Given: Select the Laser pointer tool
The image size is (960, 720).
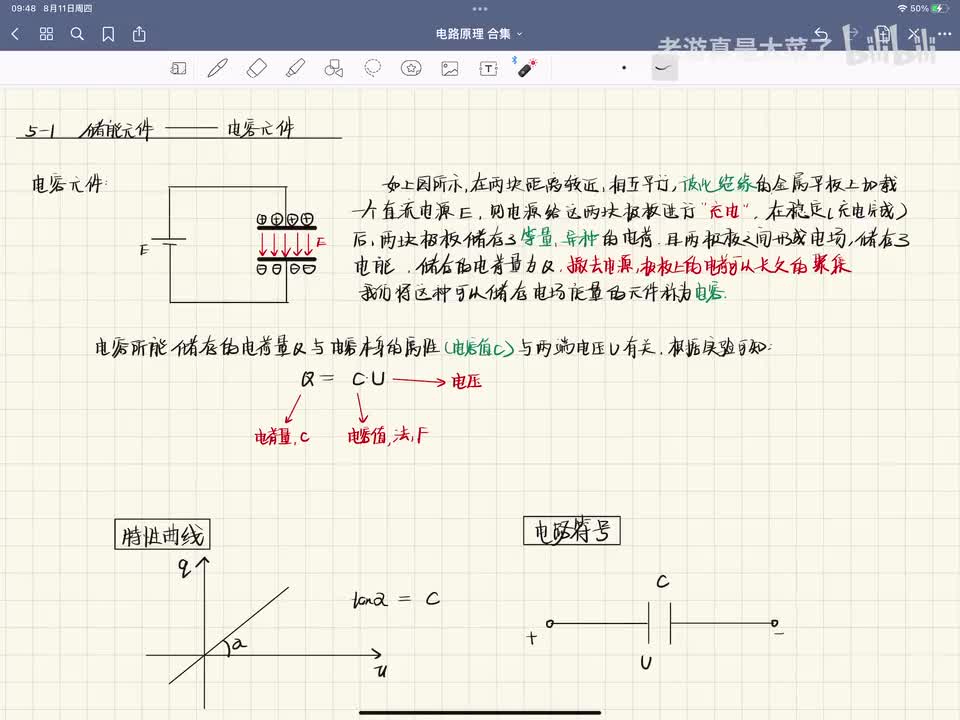Looking at the screenshot, I should click(x=526, y=68).
